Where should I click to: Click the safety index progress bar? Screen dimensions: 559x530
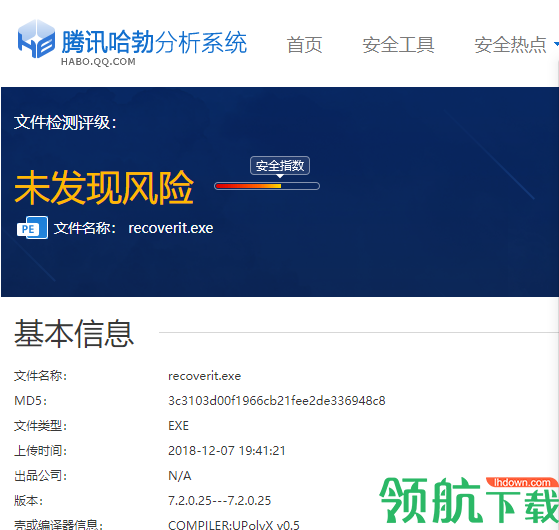(x=267, y=186)
